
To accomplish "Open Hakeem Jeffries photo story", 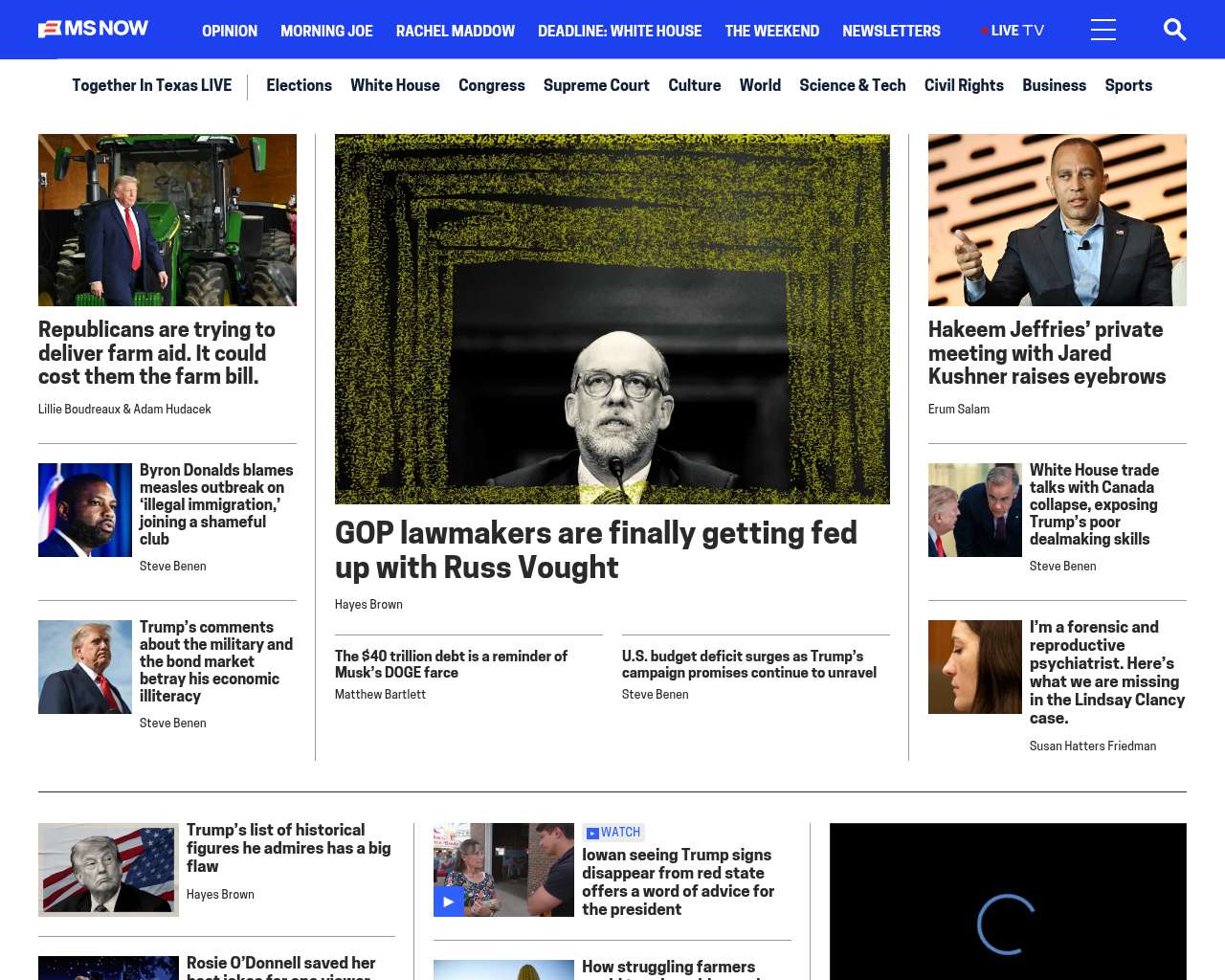I will tap(1058, 220).
